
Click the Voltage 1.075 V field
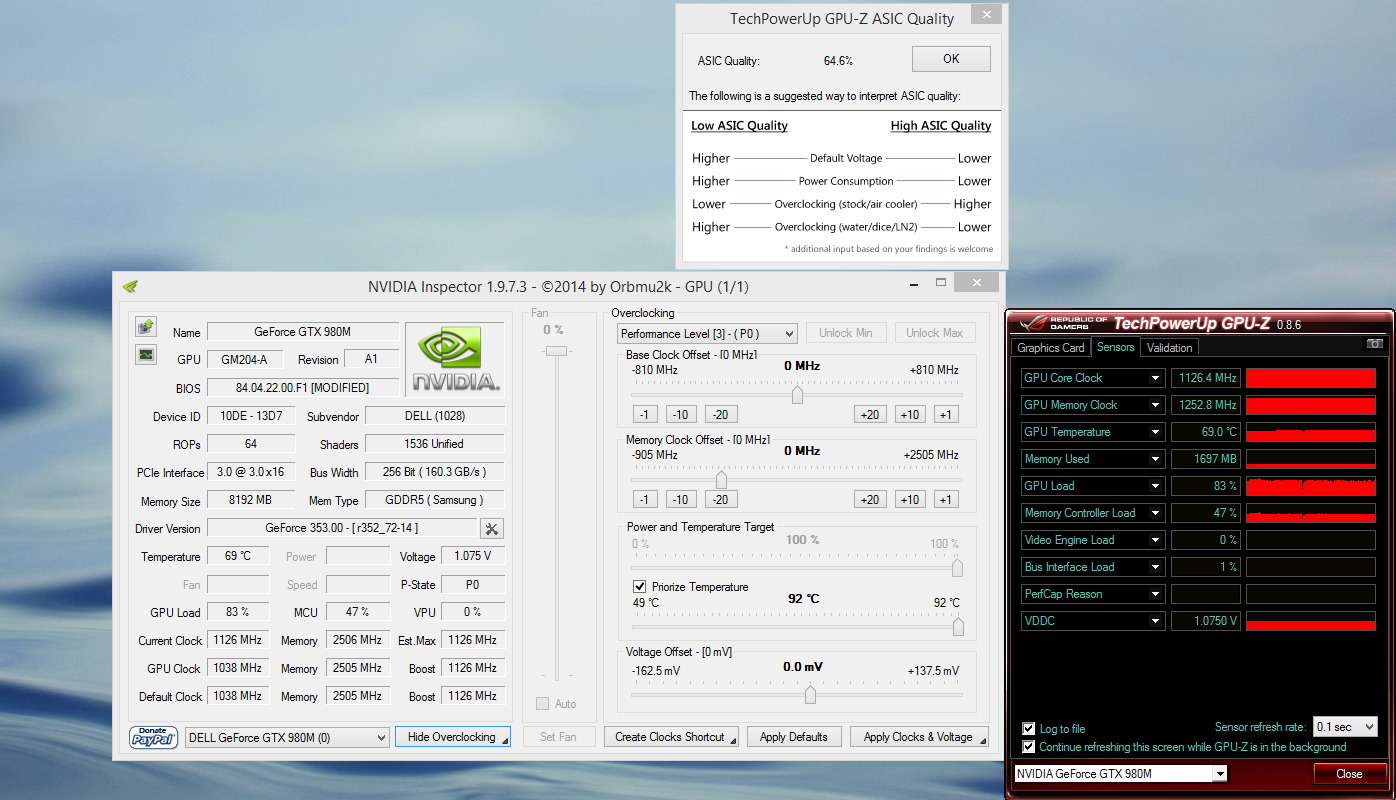(x=473, y=556)
